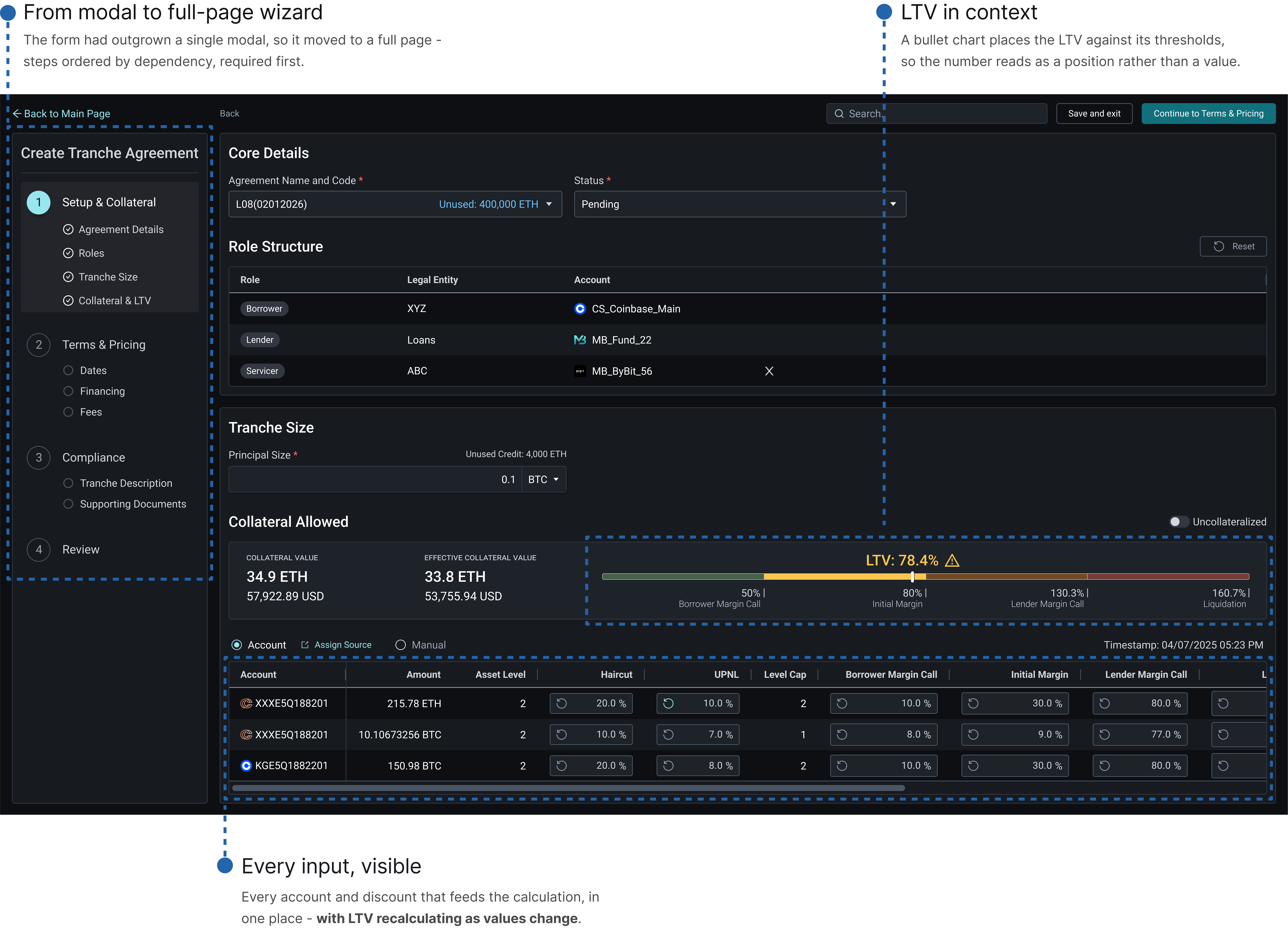Reset Initial Margin for KGE5Q1882201 row
1288x929 pixels.
(973, 766)
